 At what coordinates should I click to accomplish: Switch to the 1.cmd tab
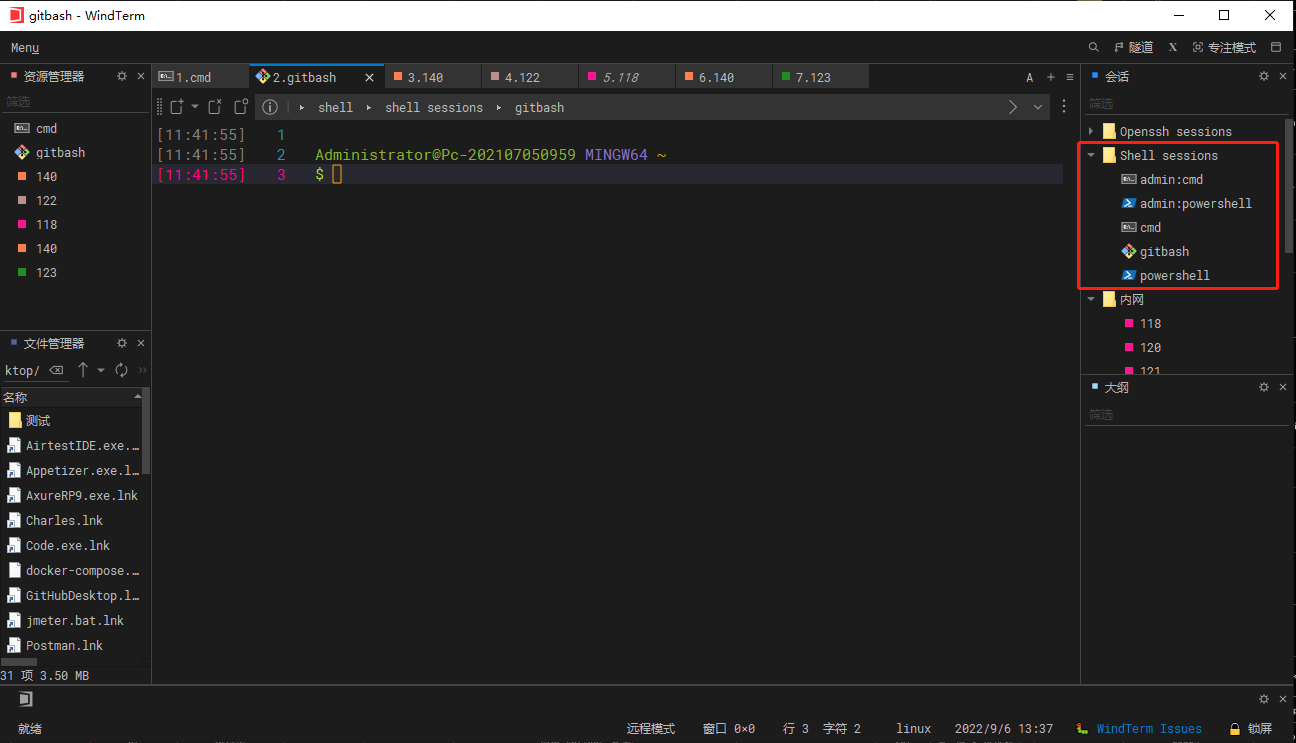(200, 77)
